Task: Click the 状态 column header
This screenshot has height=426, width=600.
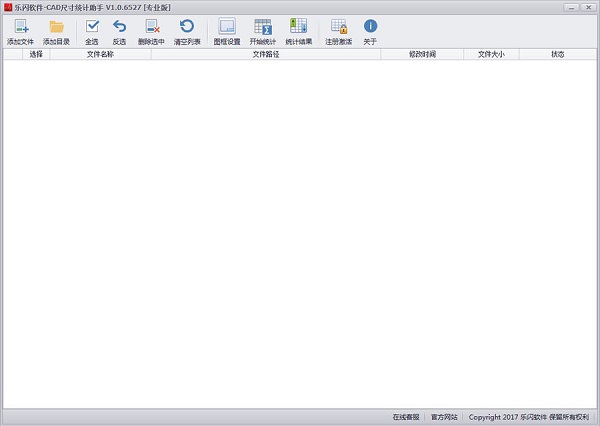Action: point(557,54)
